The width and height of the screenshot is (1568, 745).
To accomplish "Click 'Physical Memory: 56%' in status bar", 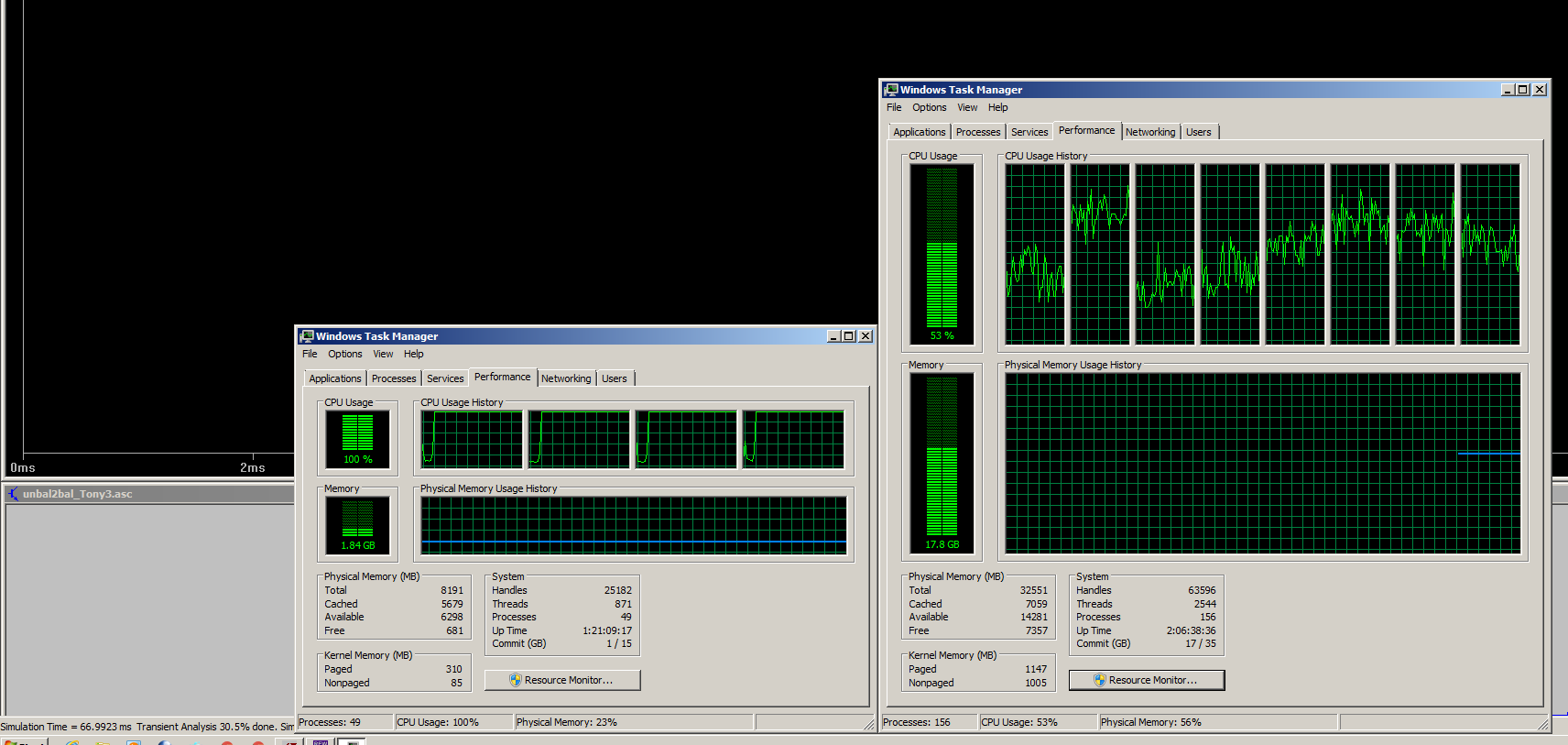I will point(1151,722).
